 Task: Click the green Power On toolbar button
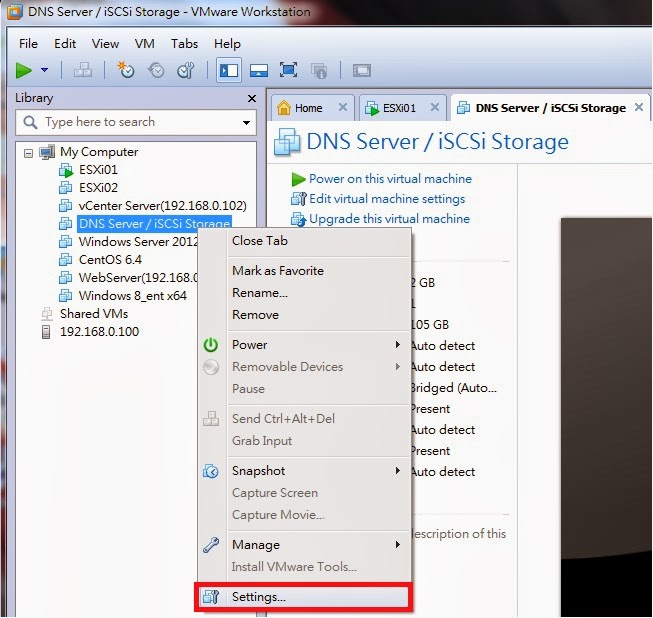pyautogui.click(x=23, y=70)
